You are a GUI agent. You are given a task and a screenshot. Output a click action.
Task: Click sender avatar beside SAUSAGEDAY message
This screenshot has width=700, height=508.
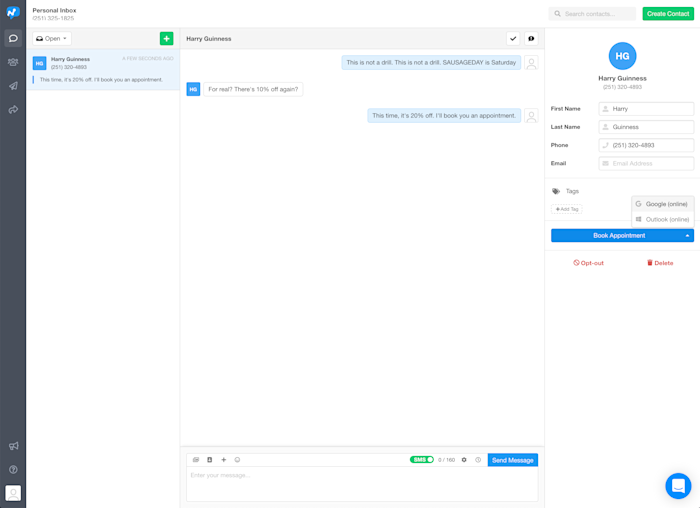point(531,62)
